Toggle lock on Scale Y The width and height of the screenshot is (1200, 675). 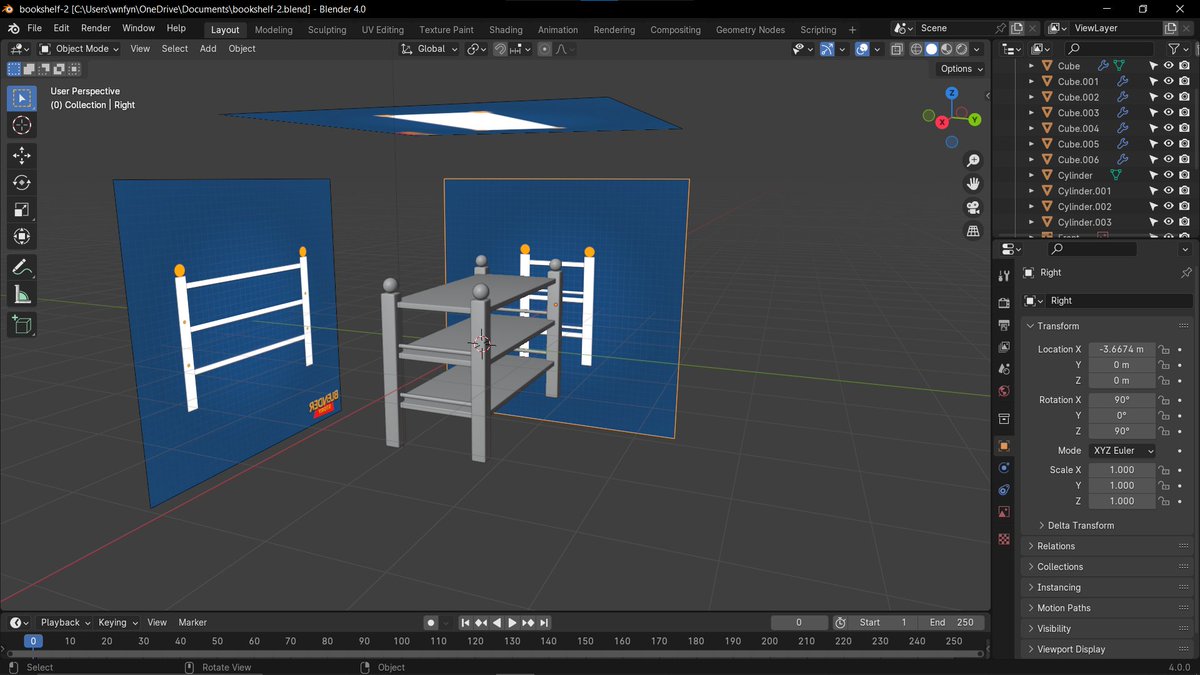tap(1164, 486)
